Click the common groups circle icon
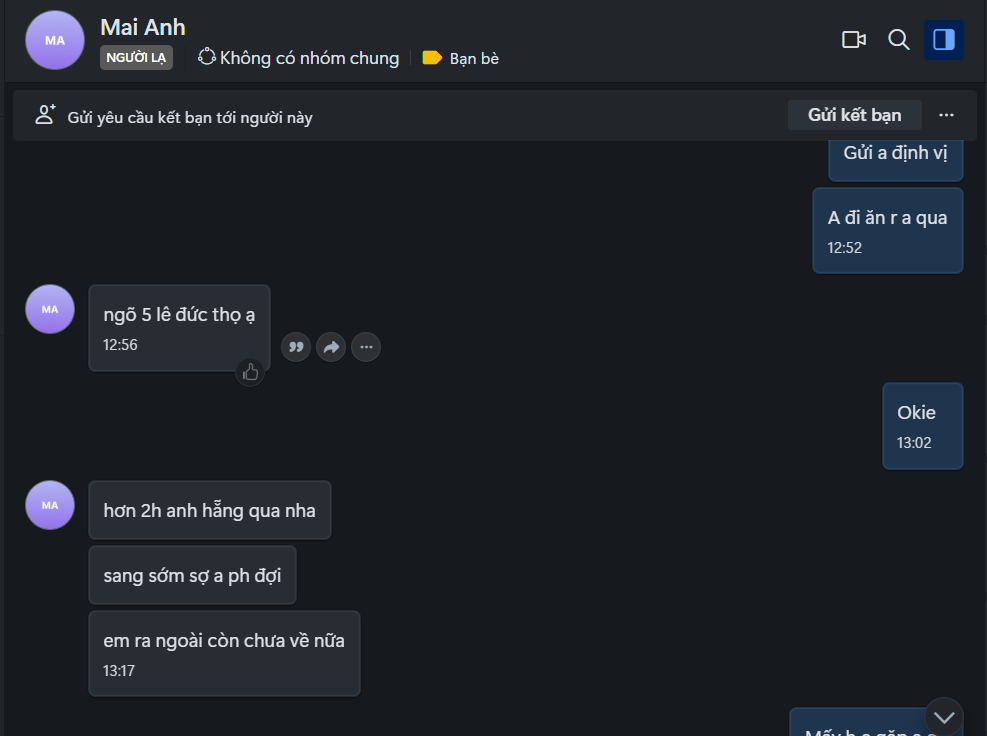 pos(207,57)
